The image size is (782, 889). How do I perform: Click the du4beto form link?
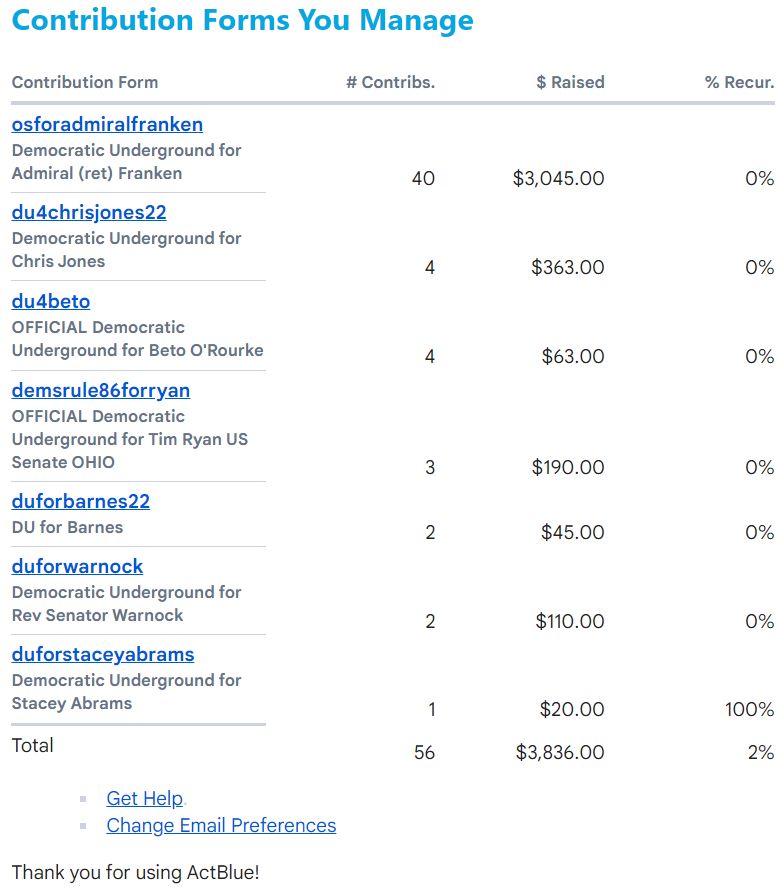coord(51,302)
